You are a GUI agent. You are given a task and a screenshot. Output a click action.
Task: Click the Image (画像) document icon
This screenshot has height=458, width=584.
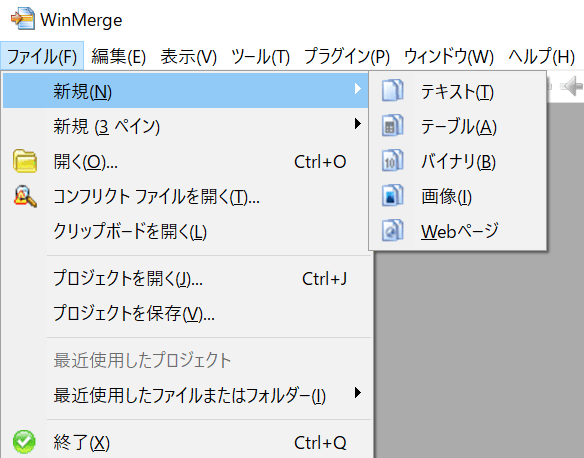pyautogui.click(x=393, y=195)
